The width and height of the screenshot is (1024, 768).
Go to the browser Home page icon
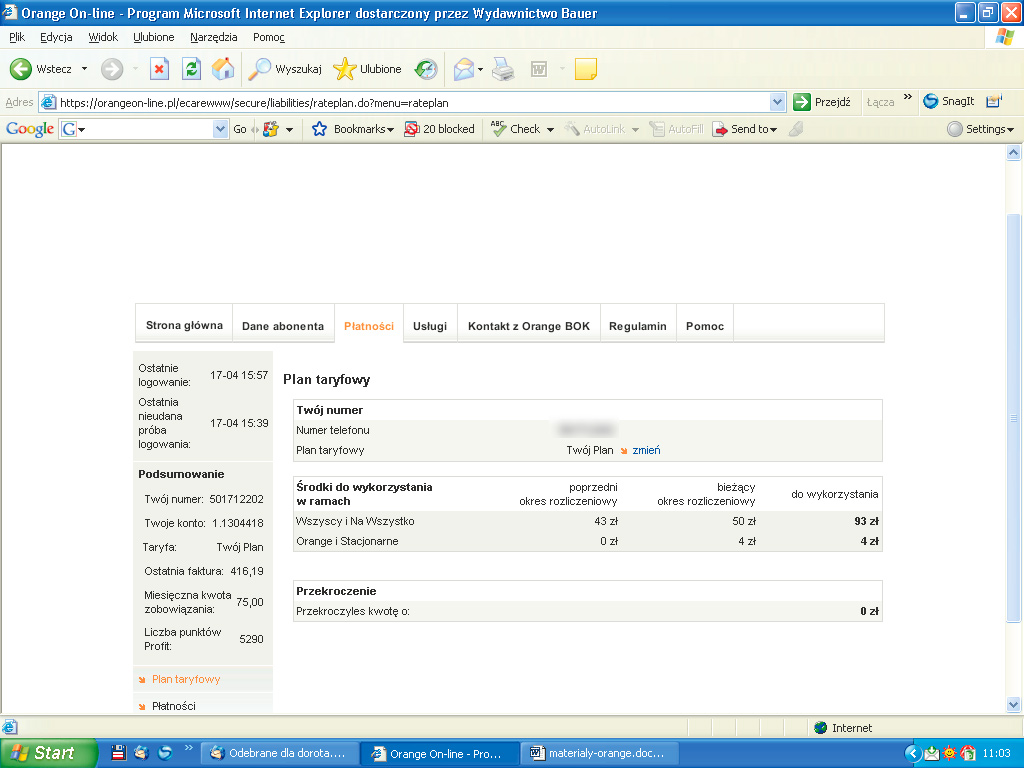click(x=223, y=69)
